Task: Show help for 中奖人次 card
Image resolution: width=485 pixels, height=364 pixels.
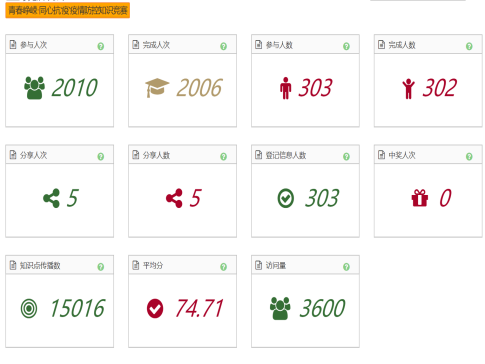Action: coord(469,157)
